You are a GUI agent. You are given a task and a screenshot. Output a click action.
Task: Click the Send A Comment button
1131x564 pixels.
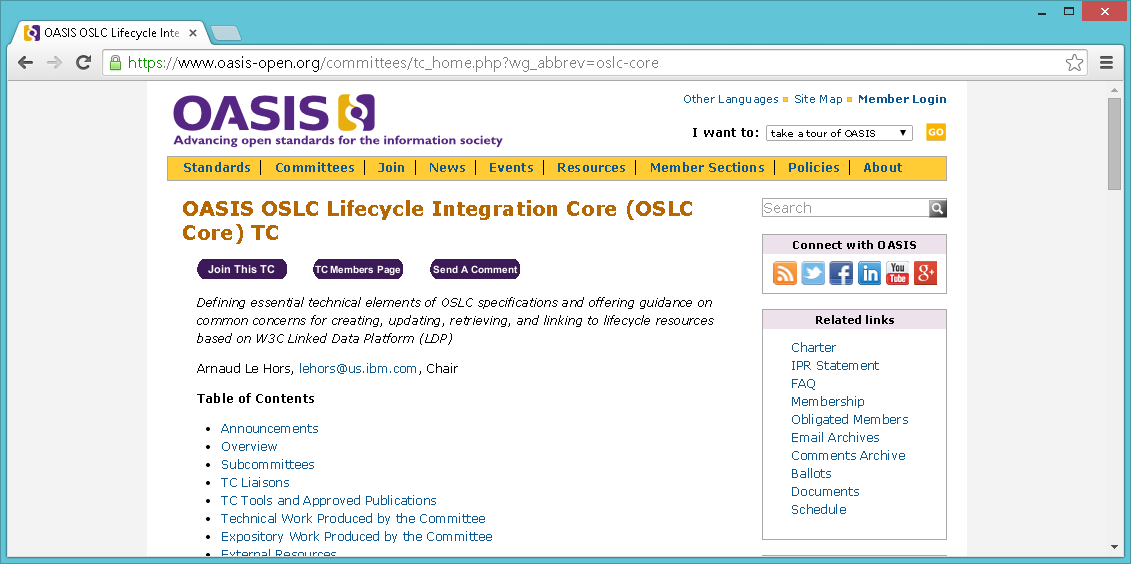(x=475, y=269)
